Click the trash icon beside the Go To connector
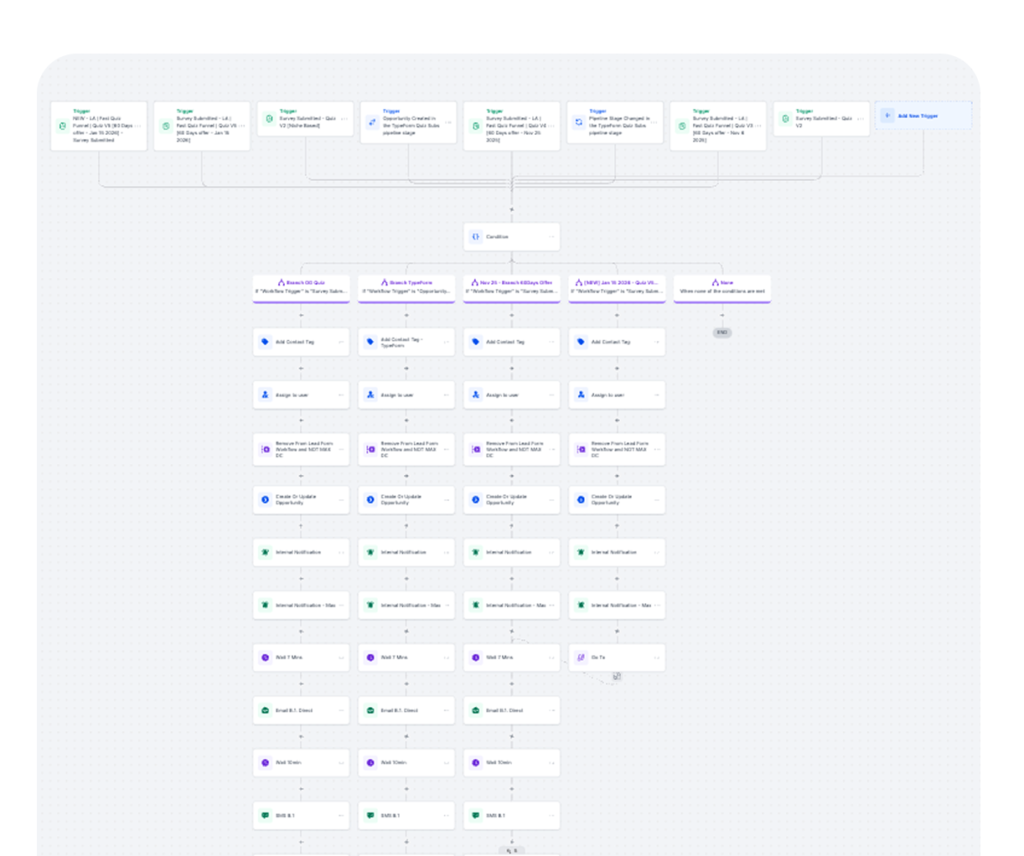The image size is (1024, 856). (617, 677)
